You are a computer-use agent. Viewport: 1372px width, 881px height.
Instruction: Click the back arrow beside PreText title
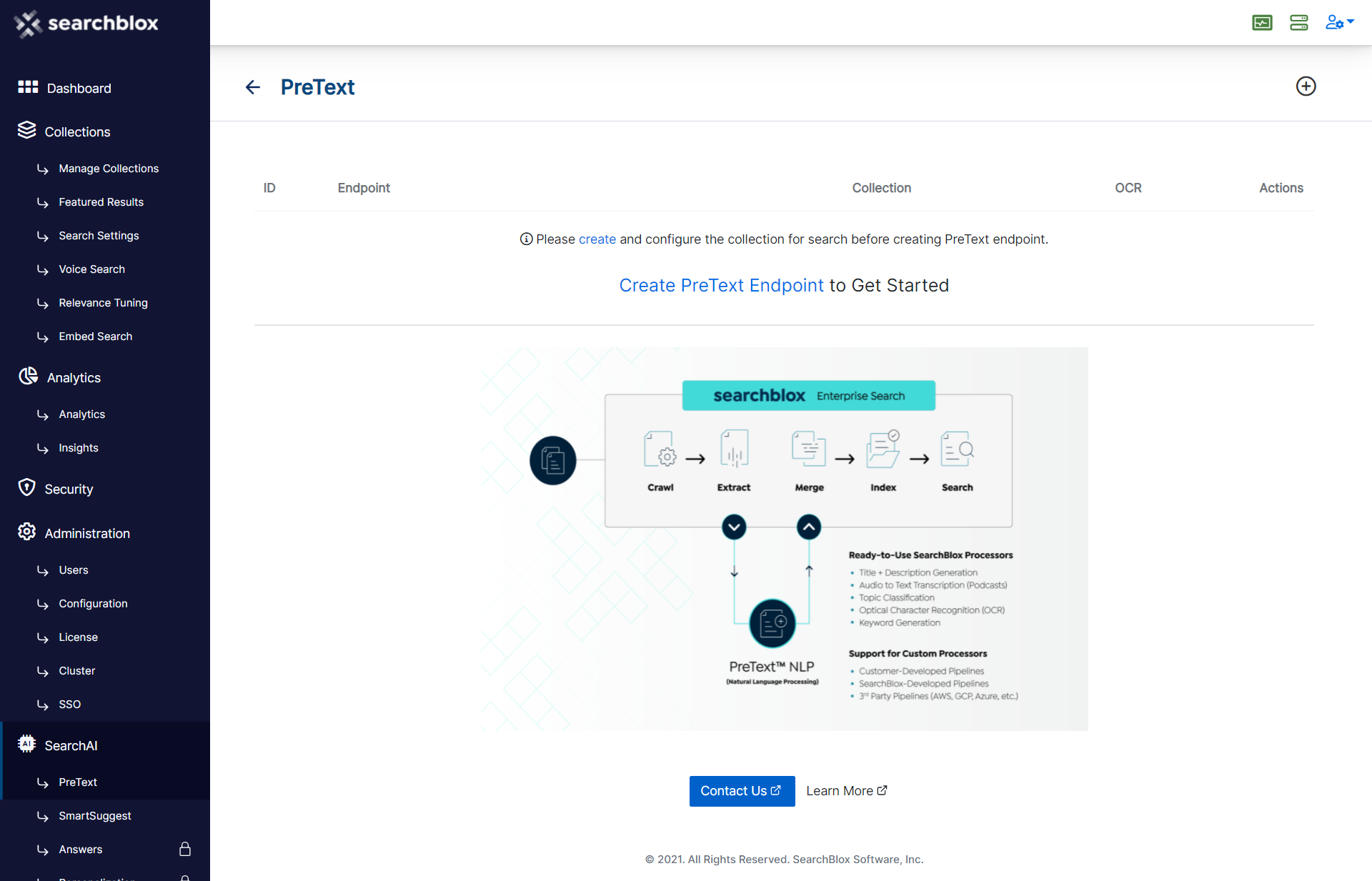(253, 87)
